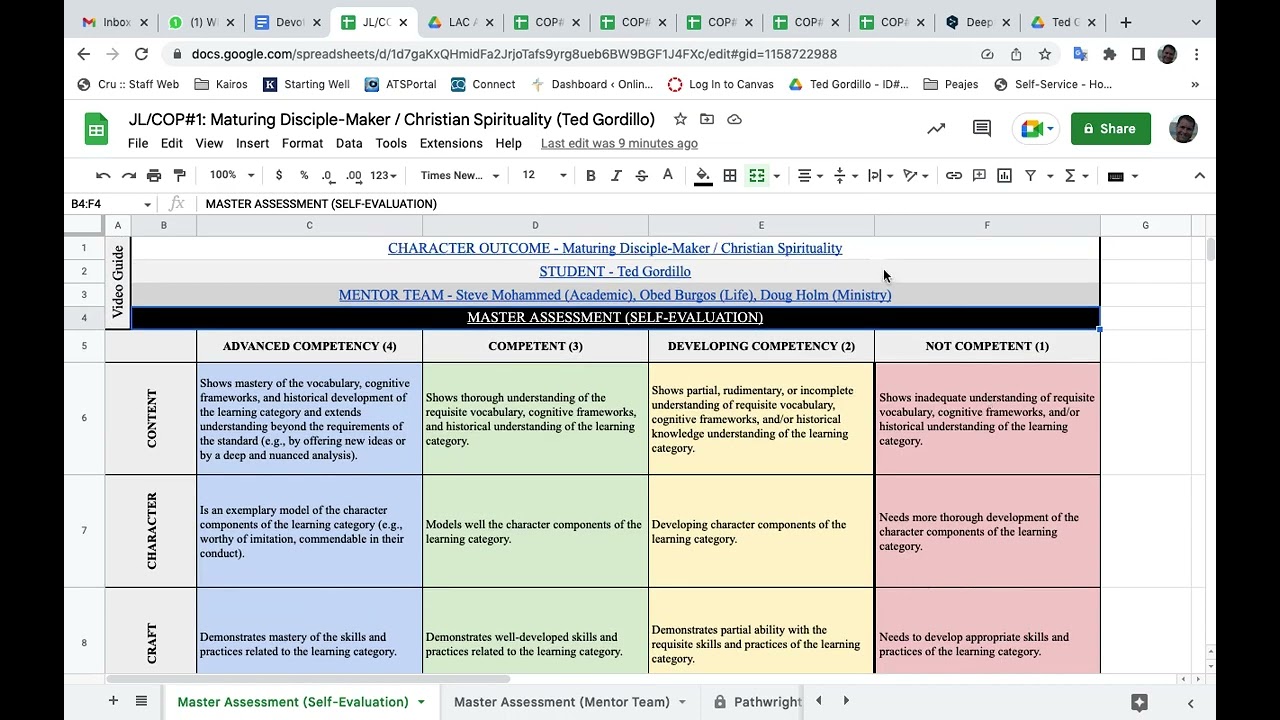Click the cloud document status icon
Image resolution: width=1280 pixels, height=720 pixels.
pyautogui.click(x=734, y=119)
